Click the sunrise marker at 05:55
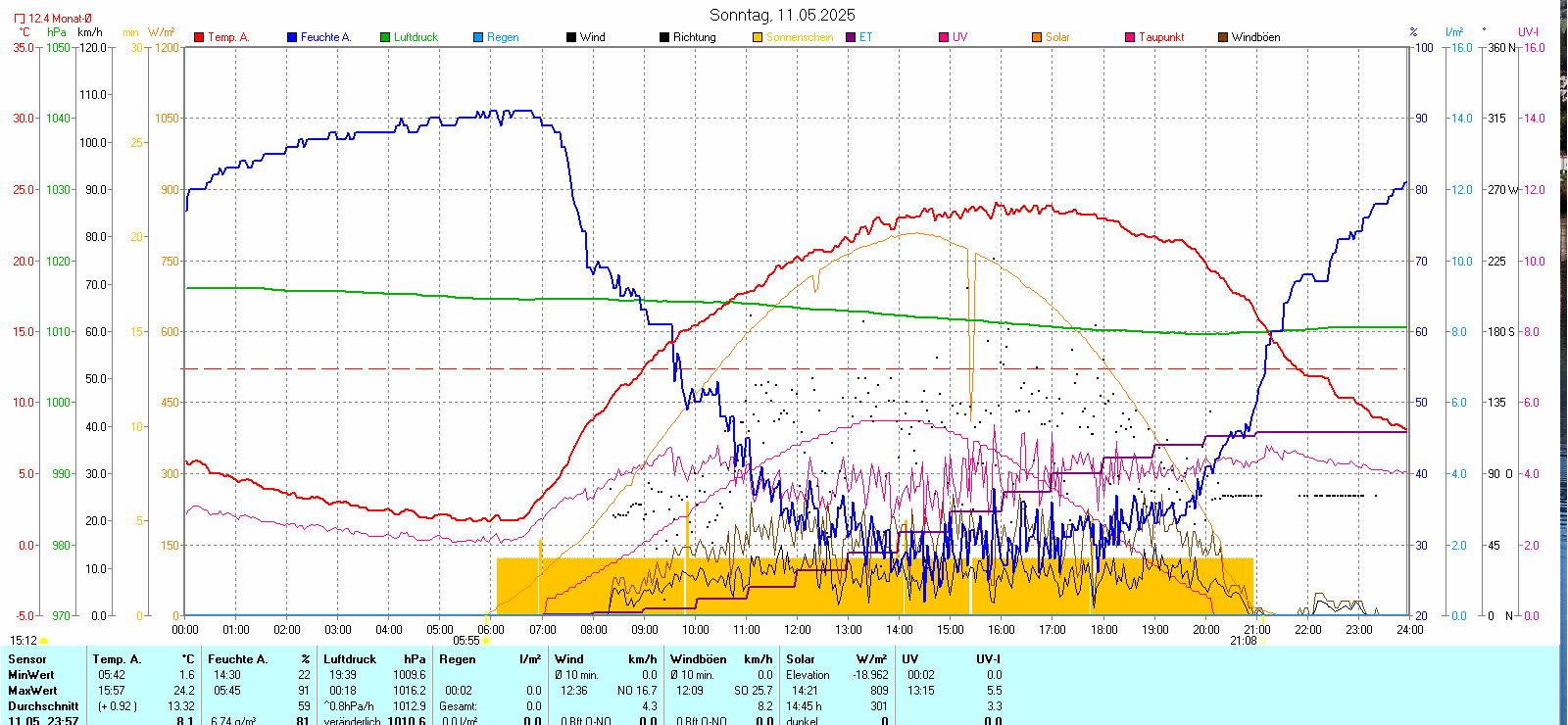The height and width of the screenshot is (725, 1568). pos(487,641)
